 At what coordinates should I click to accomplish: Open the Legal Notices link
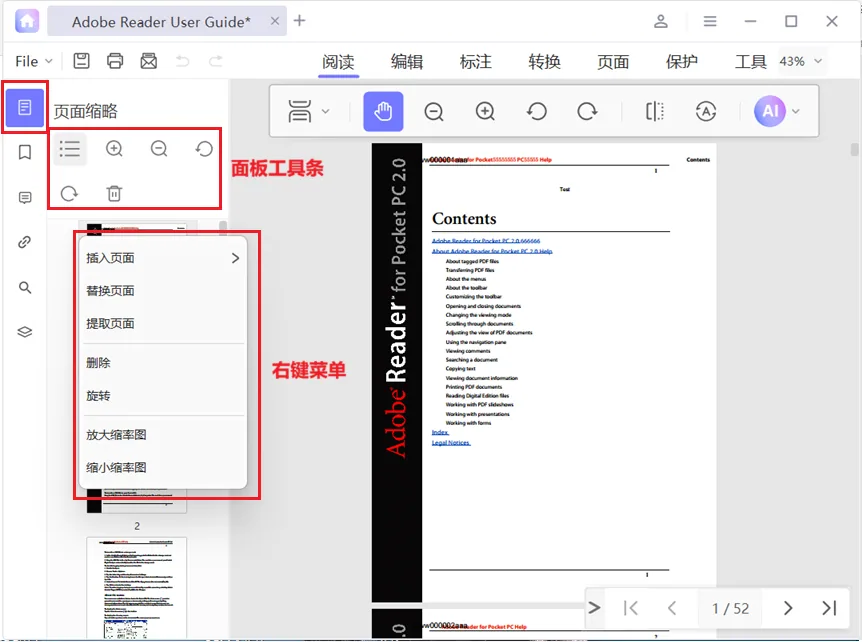451,442
